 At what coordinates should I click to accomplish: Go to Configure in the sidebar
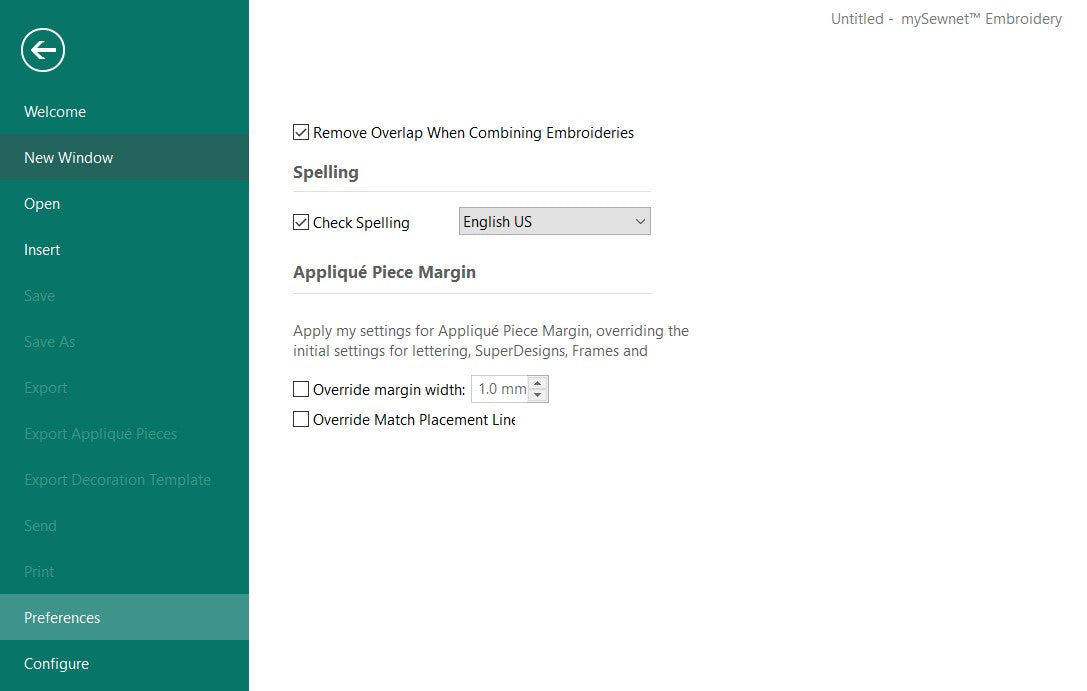click(x=56, y=664)
